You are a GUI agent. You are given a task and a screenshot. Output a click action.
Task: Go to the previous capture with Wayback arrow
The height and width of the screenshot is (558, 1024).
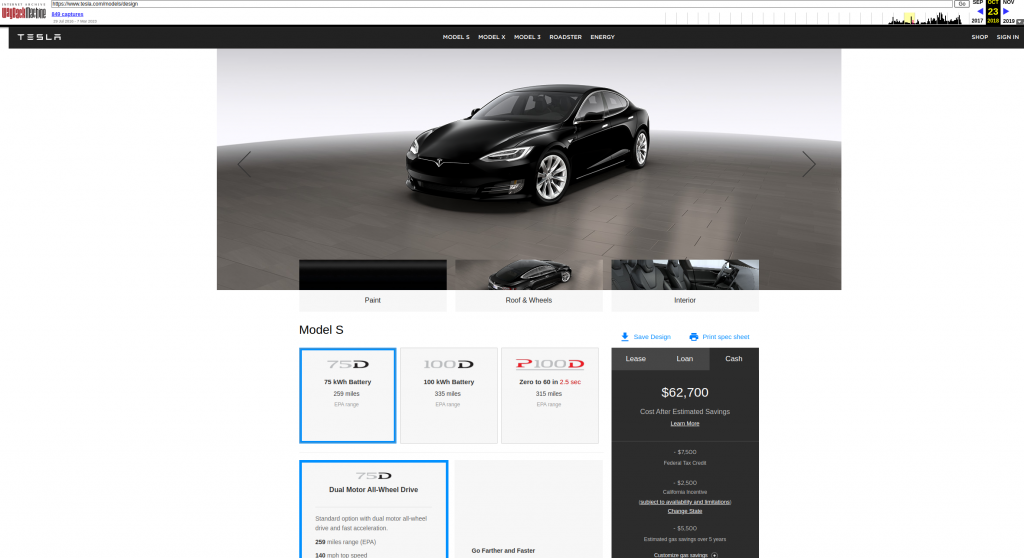(980, 11)
